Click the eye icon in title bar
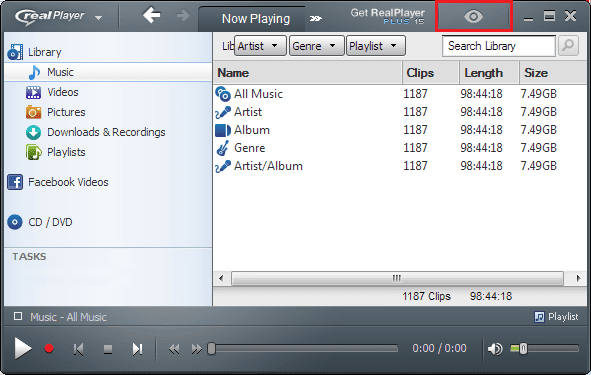 point(474,17)
